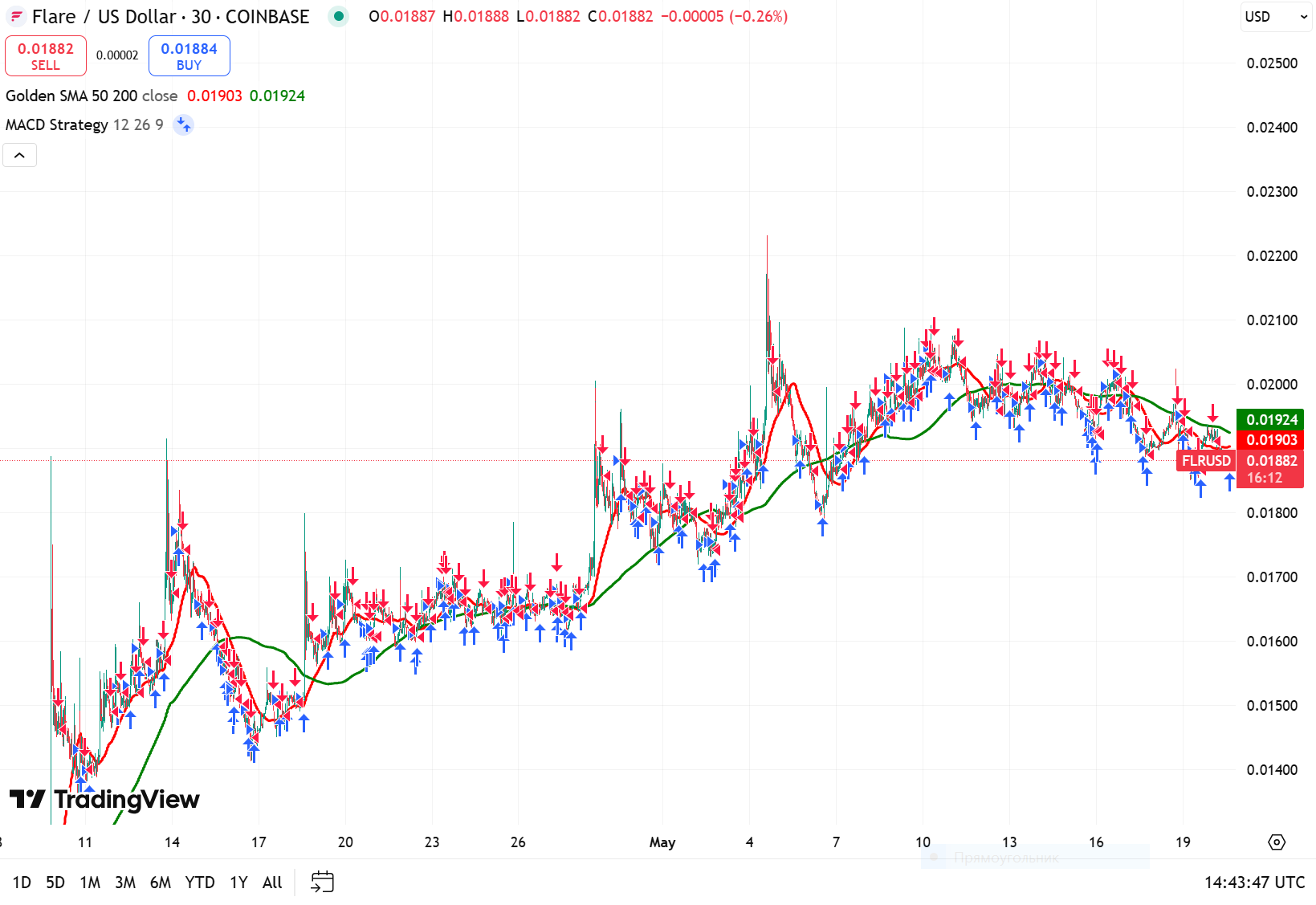Click the FLRUSD price label on the price axis
Screen dimensions: 1316x905
pyautogui.click(x=1206, y=460)
